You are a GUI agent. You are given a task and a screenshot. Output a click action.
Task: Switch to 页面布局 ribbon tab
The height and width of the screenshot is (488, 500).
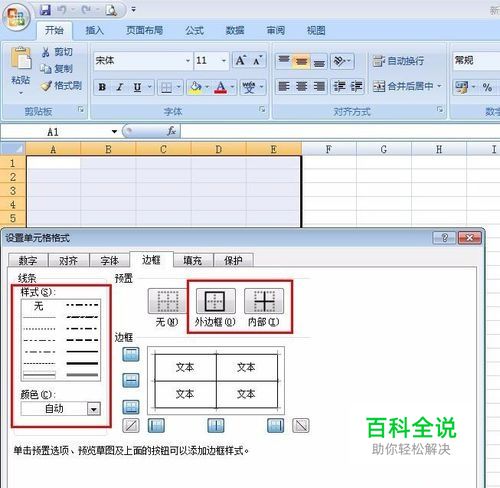(x=144, y=31)
